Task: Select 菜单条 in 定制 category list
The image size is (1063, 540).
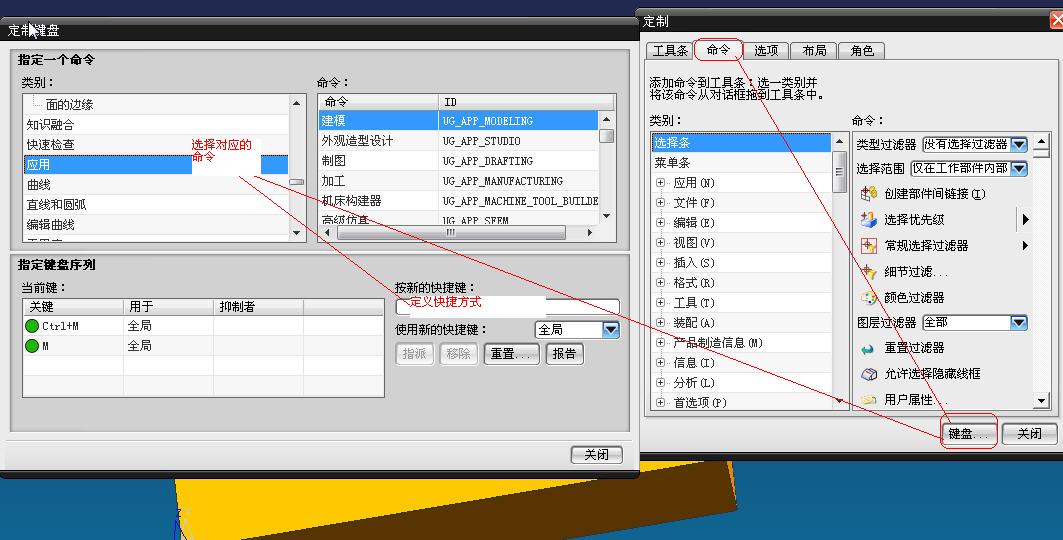Action: (741, 163)
